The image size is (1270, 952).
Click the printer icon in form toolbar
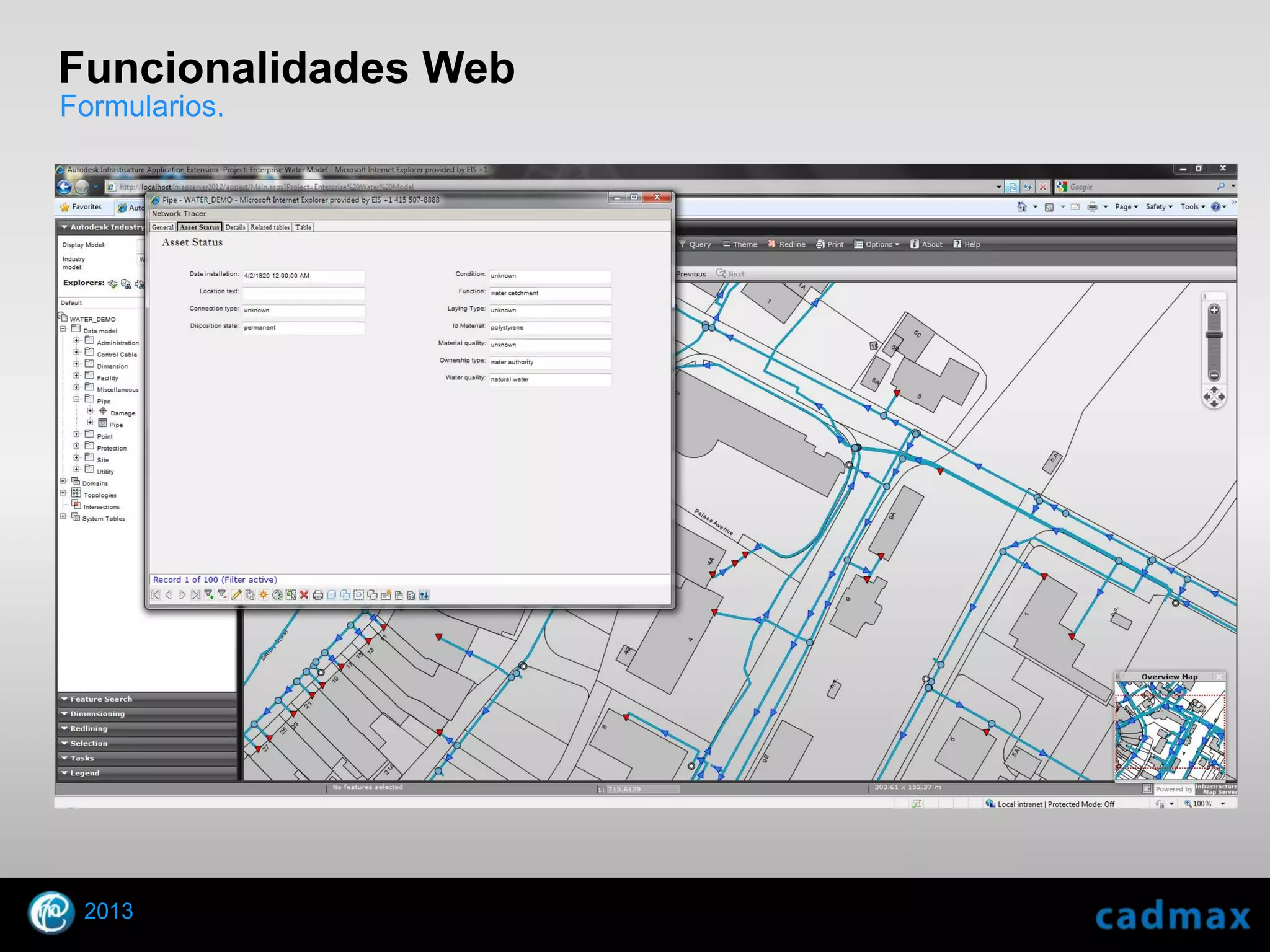click(317, 595)
